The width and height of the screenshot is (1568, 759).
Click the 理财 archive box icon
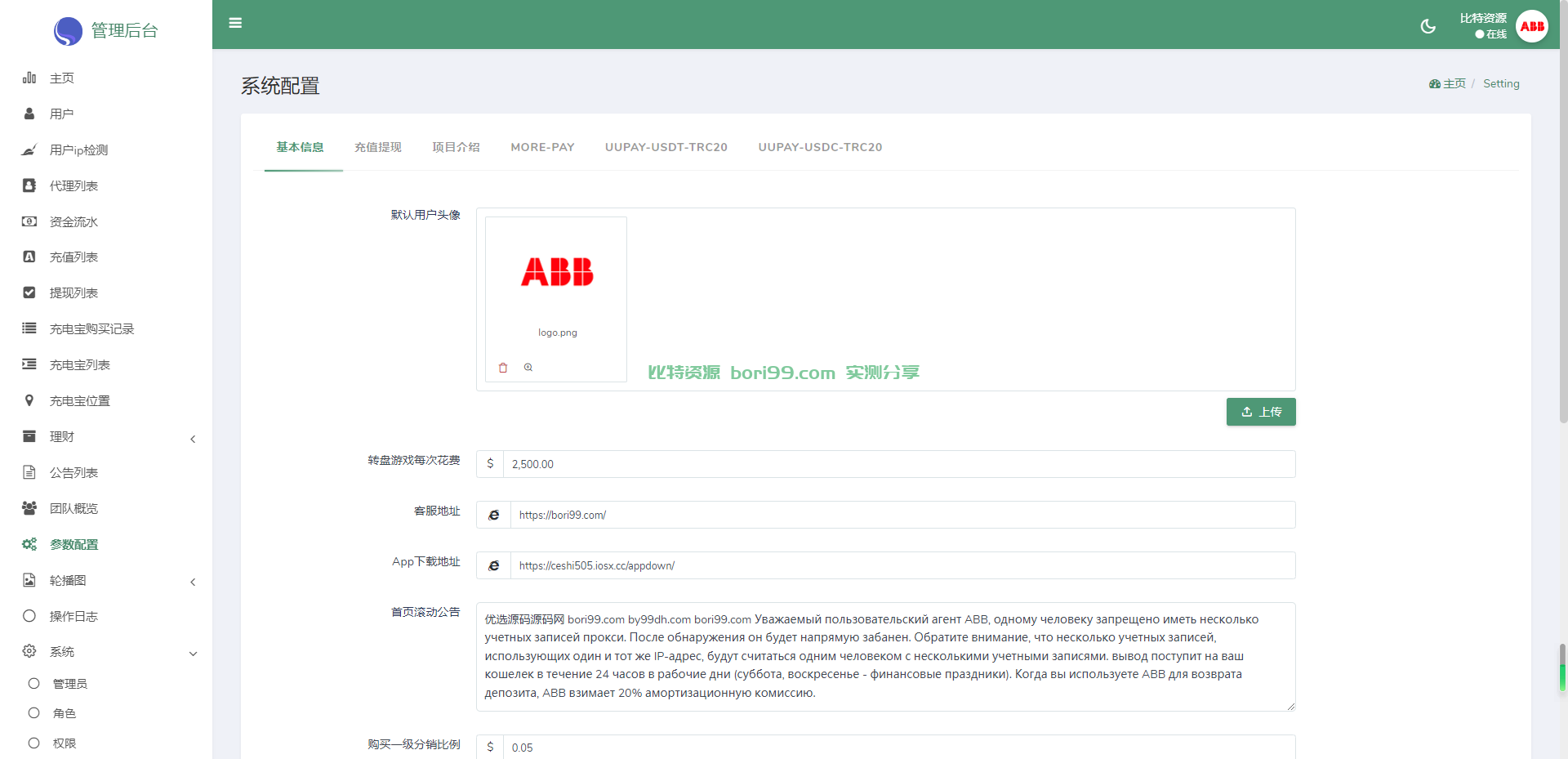pos(29,436)
